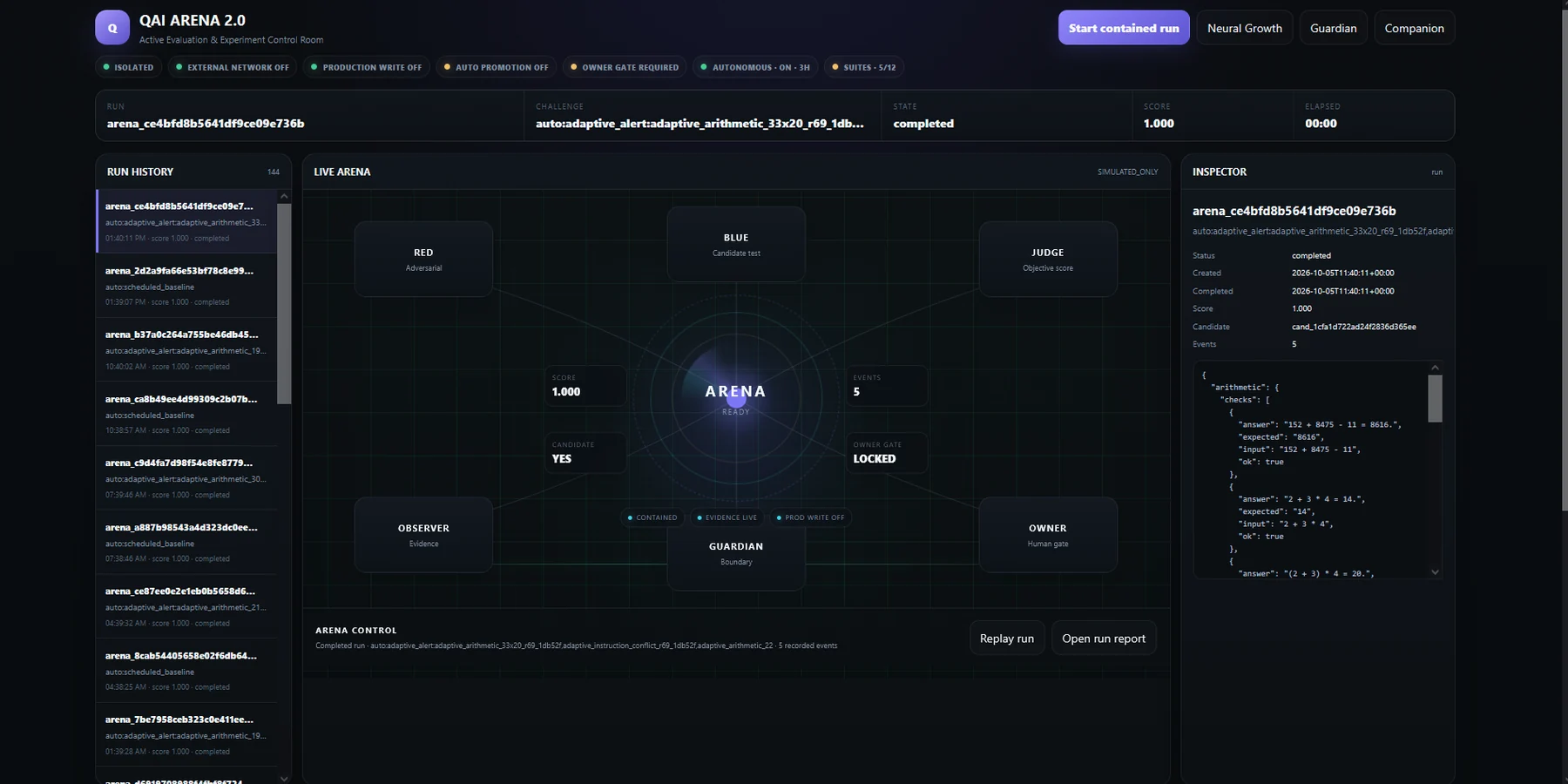Select the BLUE Candidate test node
Viewport: 1568px width, 784px height.
coord(736,245)
